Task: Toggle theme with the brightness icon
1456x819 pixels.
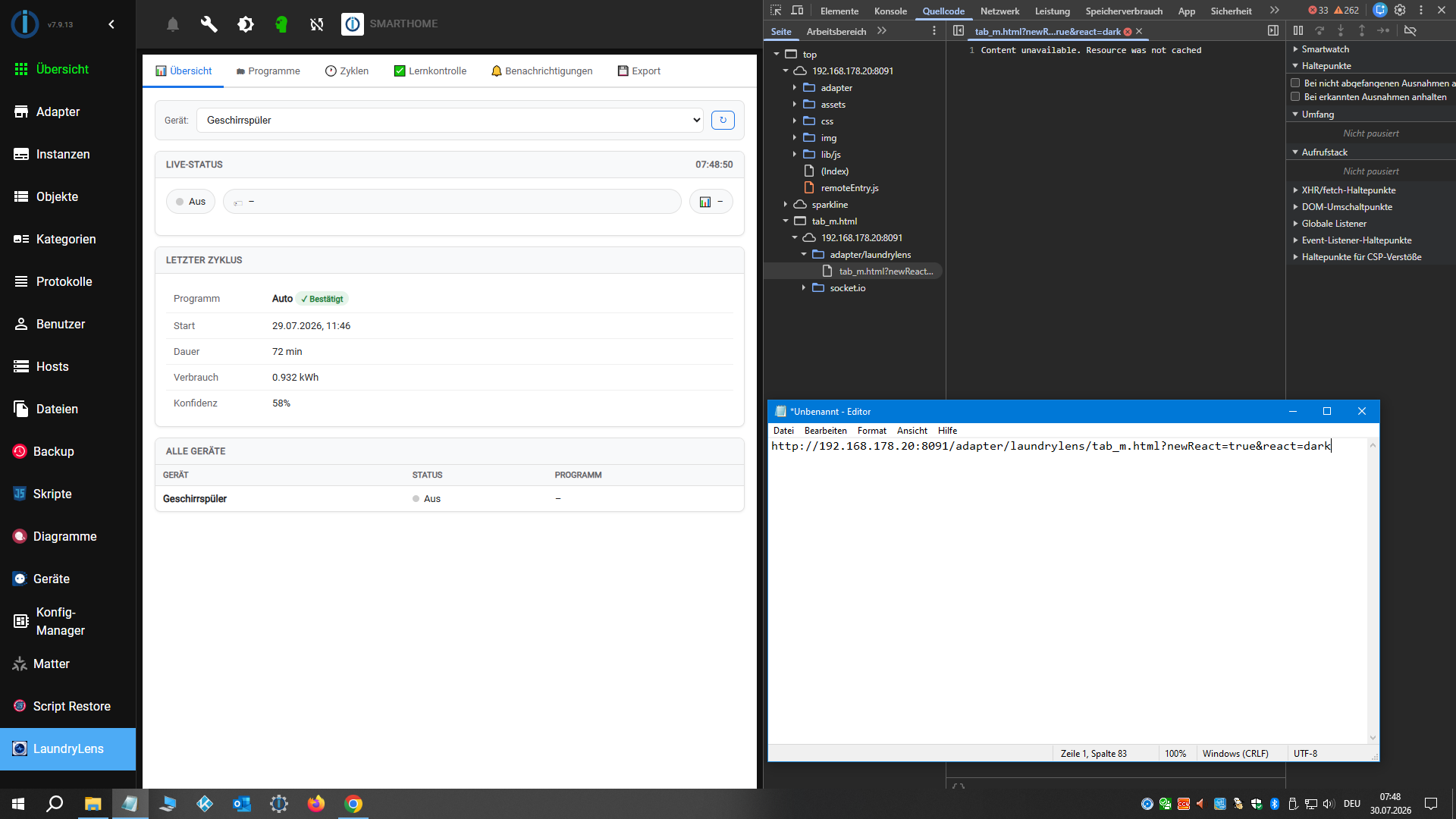Action: pyautogui.click(x=246, y=24)
